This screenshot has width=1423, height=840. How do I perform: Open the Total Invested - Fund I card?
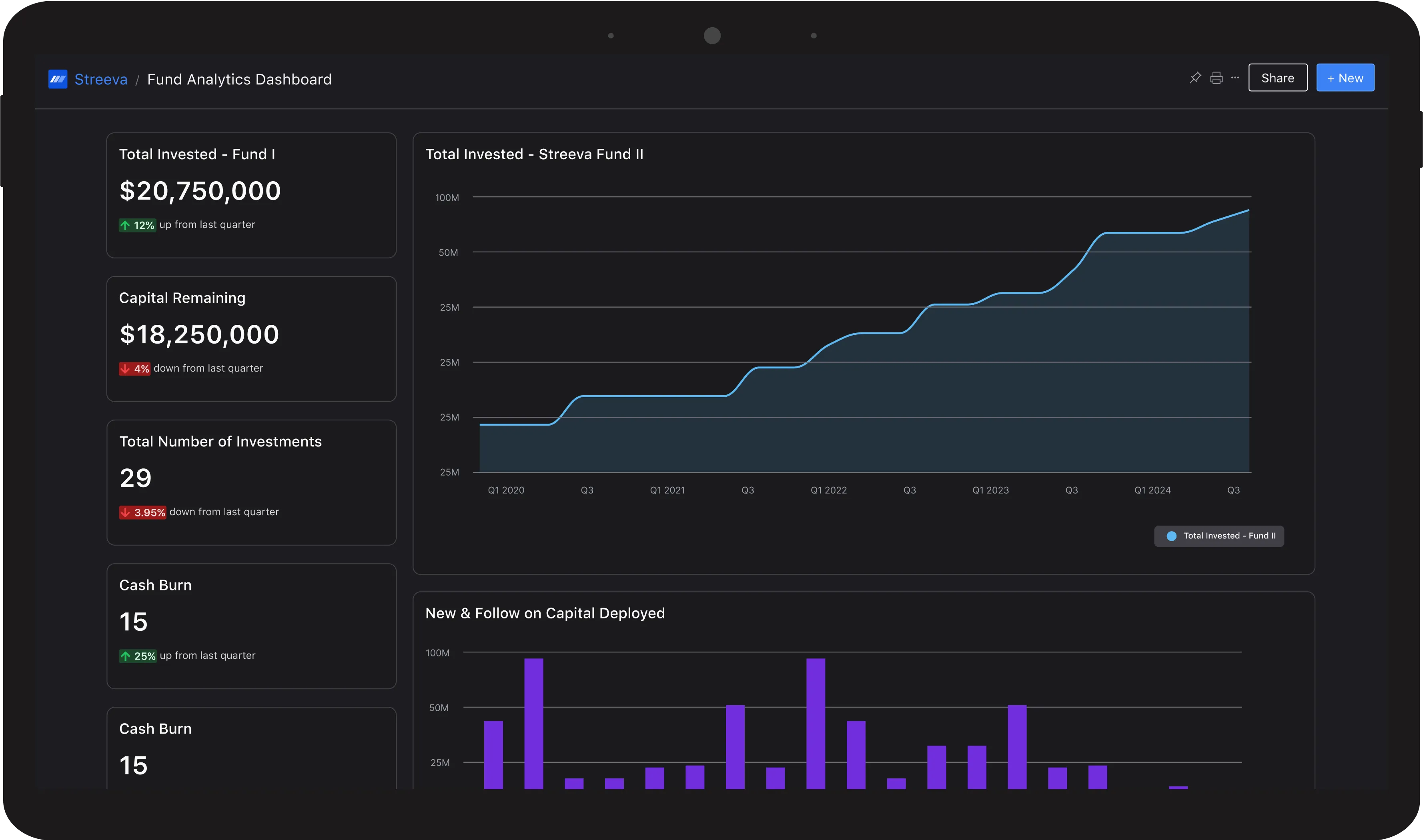pyautogui.click(x=197, y=154)
